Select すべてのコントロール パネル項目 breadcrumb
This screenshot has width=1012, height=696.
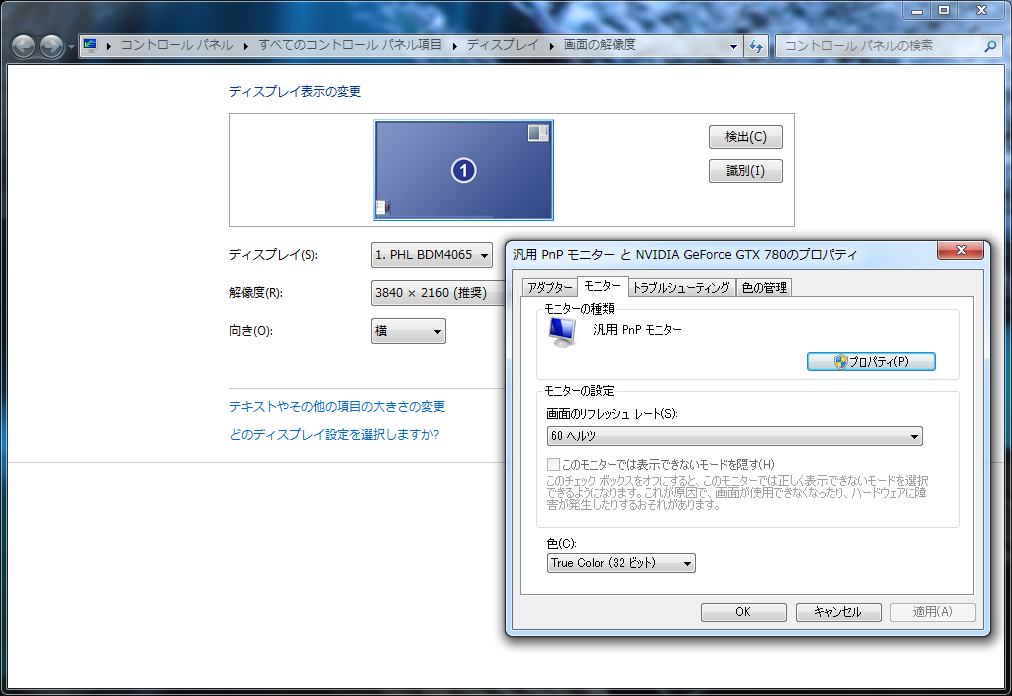(350, 45)
